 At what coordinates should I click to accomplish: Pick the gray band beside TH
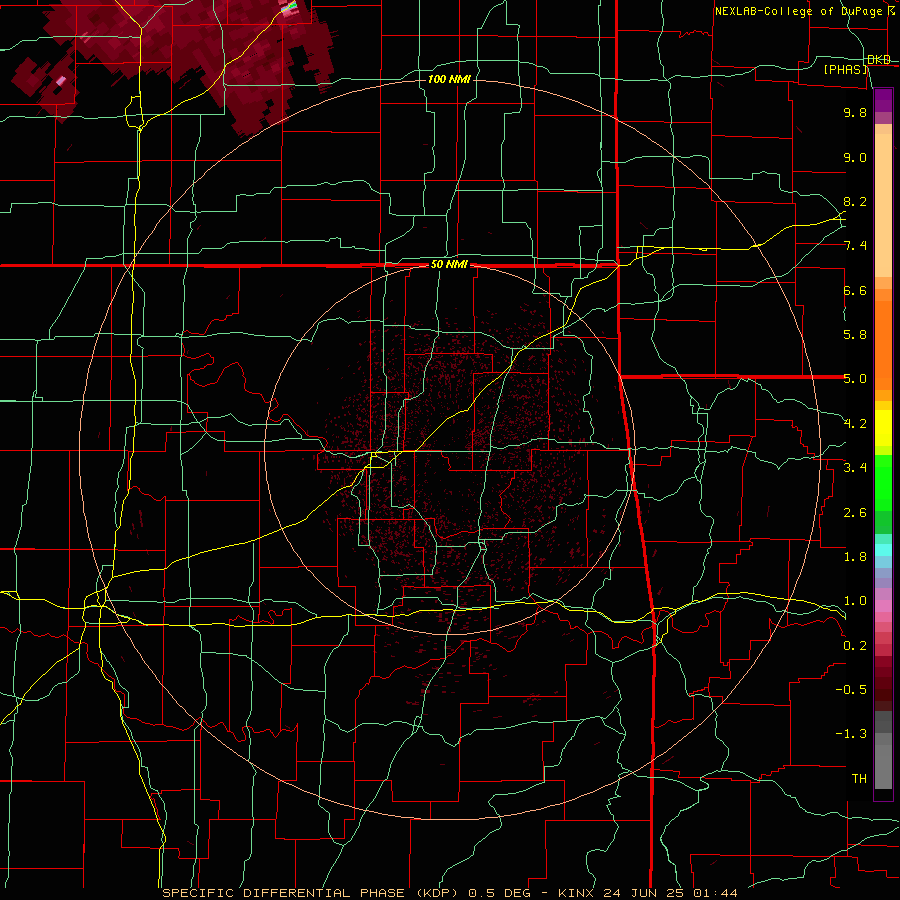[883, 766]
